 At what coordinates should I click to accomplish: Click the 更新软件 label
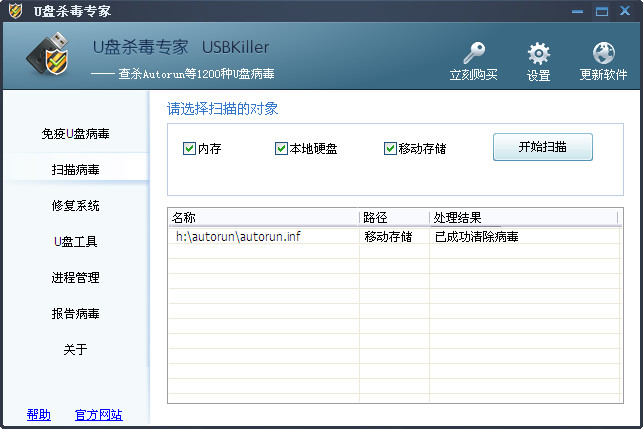click(603, 75)
